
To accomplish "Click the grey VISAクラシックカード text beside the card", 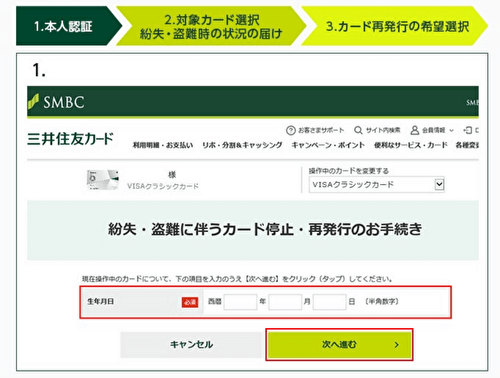I will pos(163,186).
